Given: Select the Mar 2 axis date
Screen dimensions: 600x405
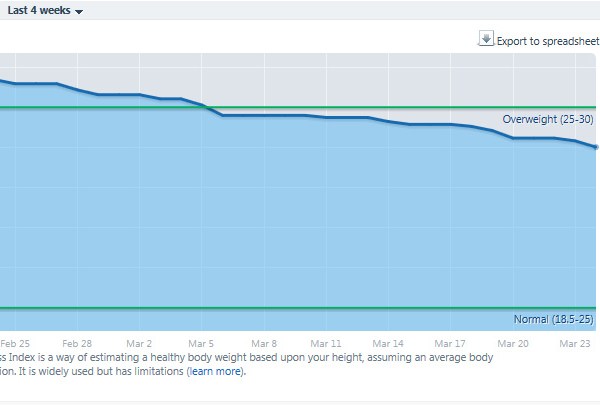Looking at the screenshot, I should pyautogui.click(x=139, y=341).
